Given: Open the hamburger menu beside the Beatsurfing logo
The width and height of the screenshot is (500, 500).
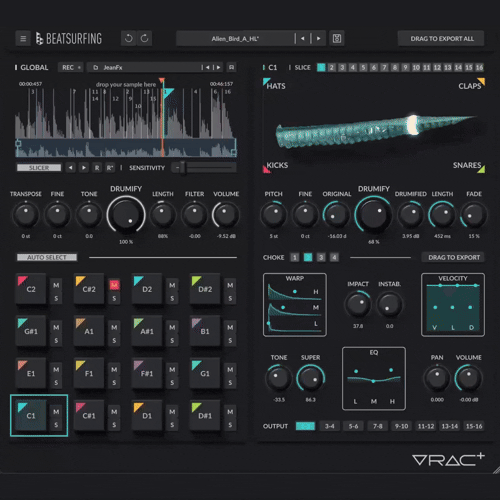Looking at the screenshot, I should (x=23, y=39).
